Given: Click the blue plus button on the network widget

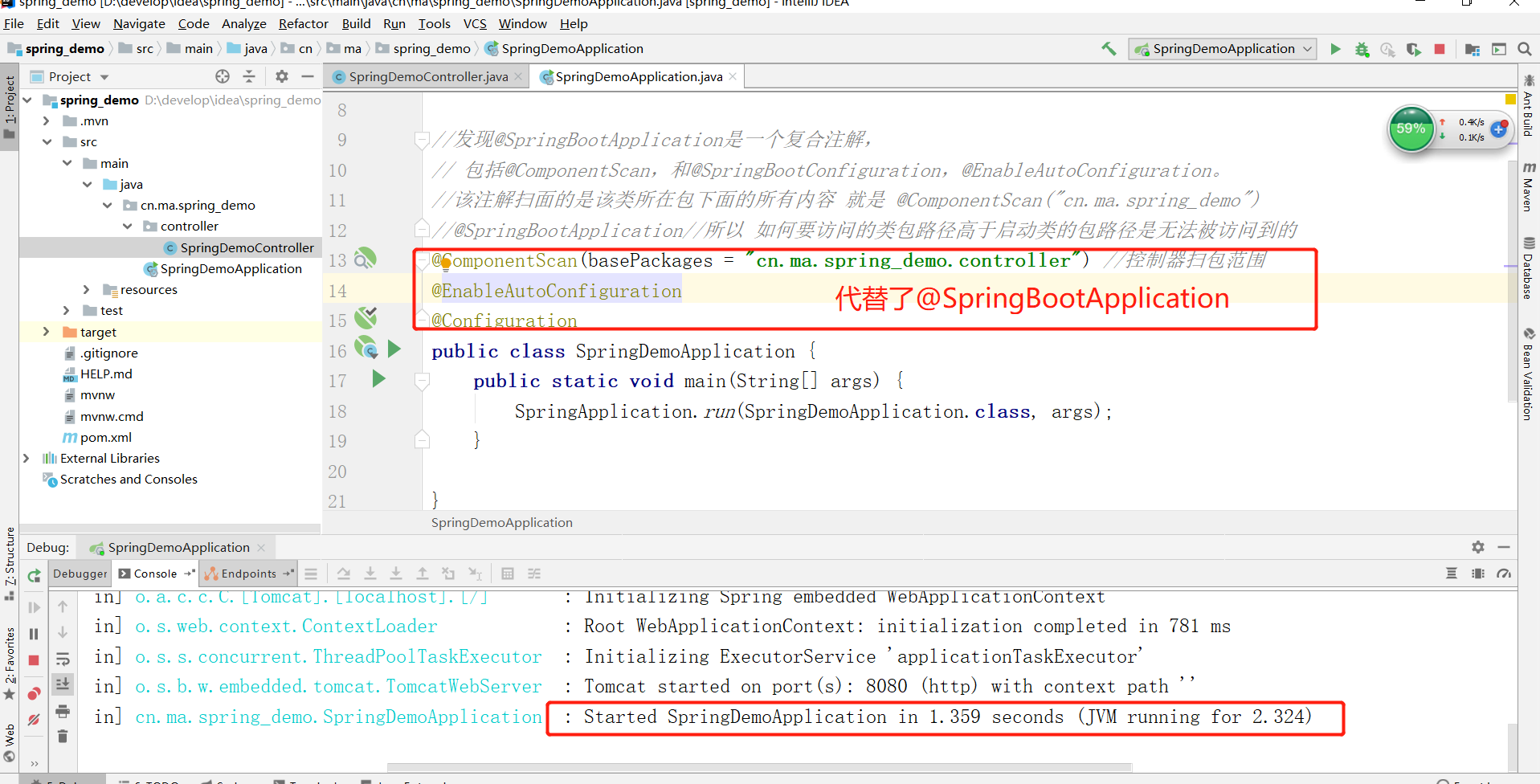Looking at the screenshot, I should [1498, 129].
